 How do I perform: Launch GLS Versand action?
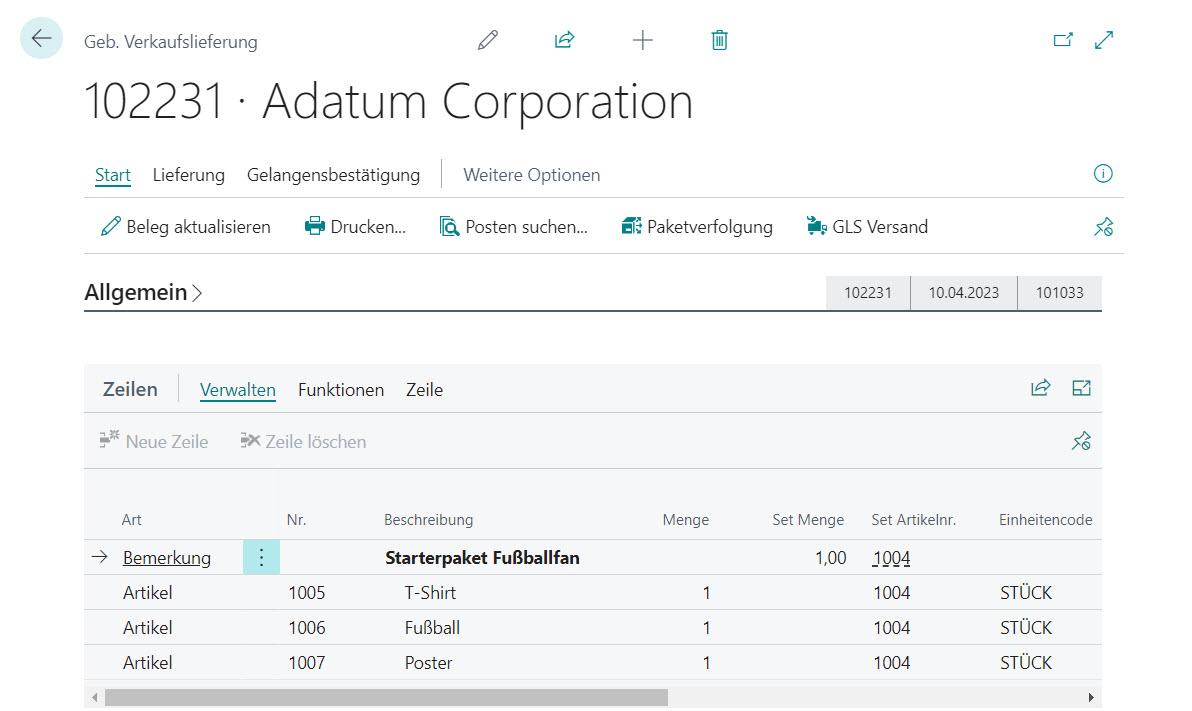[867, 227]
